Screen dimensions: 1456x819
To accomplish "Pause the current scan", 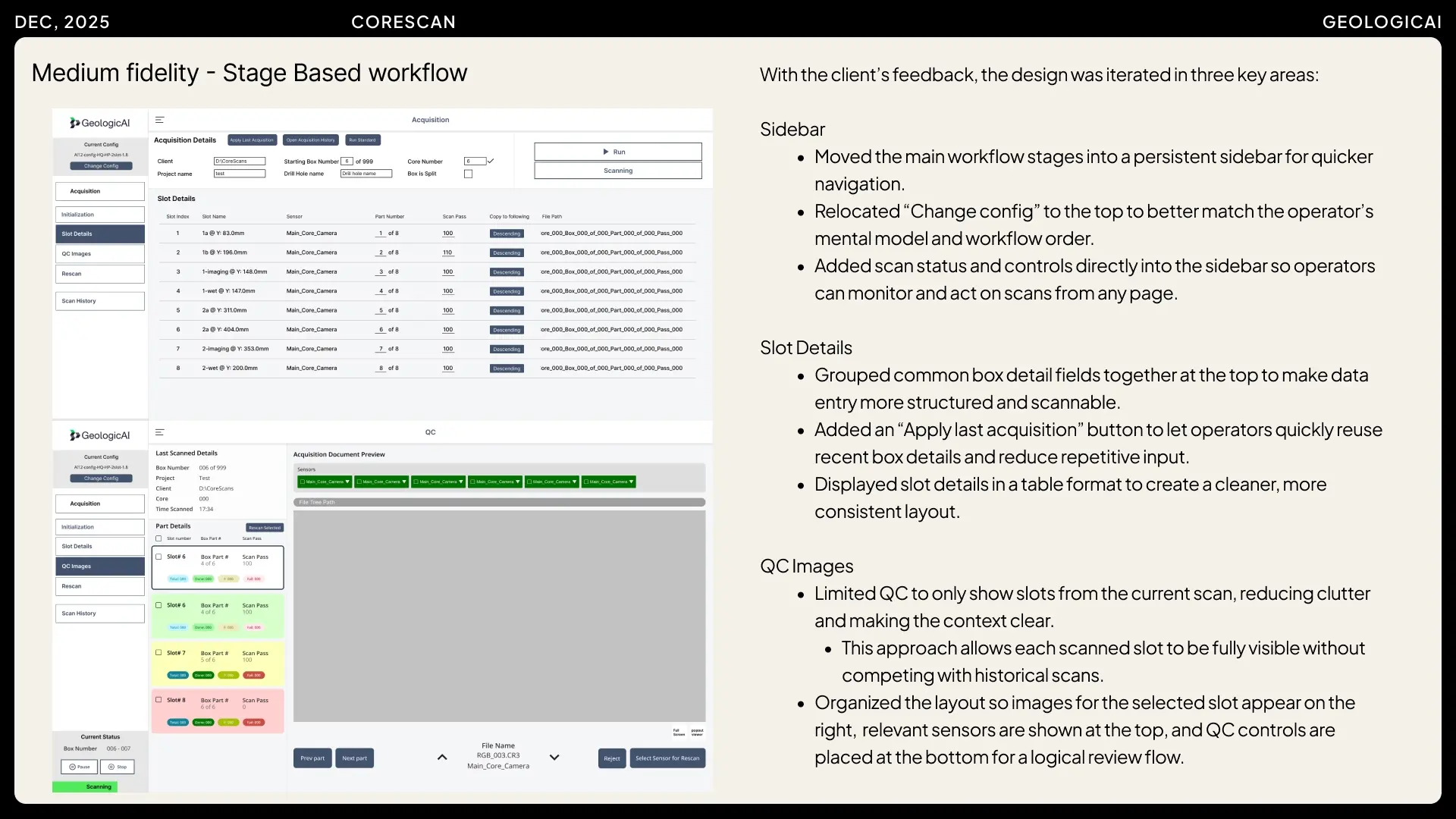I will click(80, 767).
